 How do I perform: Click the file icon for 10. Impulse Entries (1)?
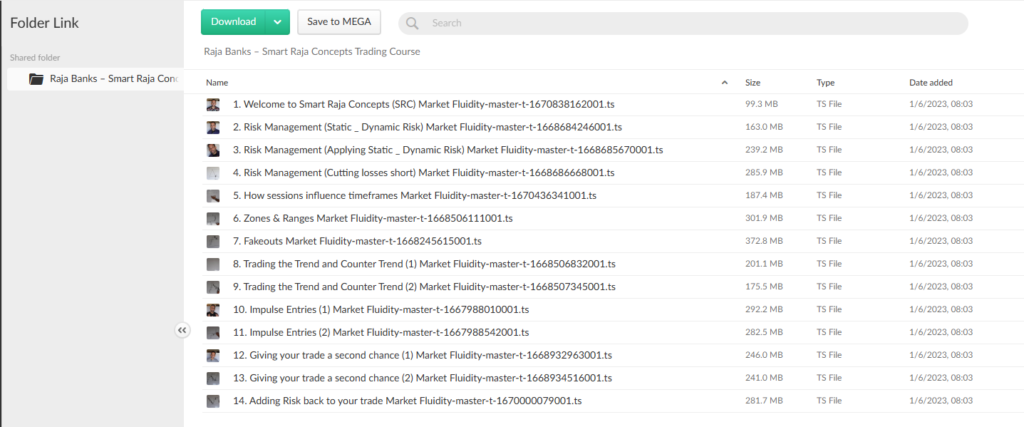coord(213,310)
